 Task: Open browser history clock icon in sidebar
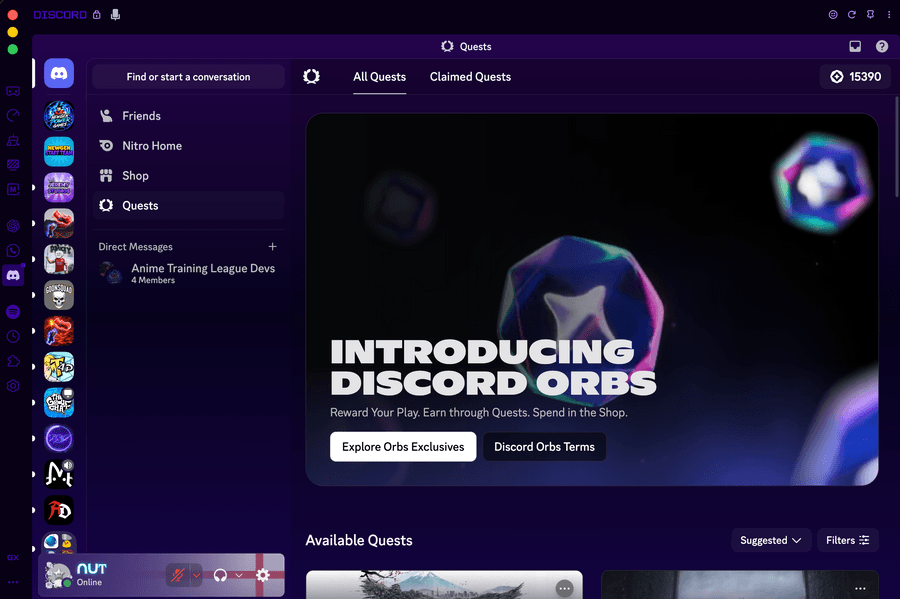pos(13,336)
